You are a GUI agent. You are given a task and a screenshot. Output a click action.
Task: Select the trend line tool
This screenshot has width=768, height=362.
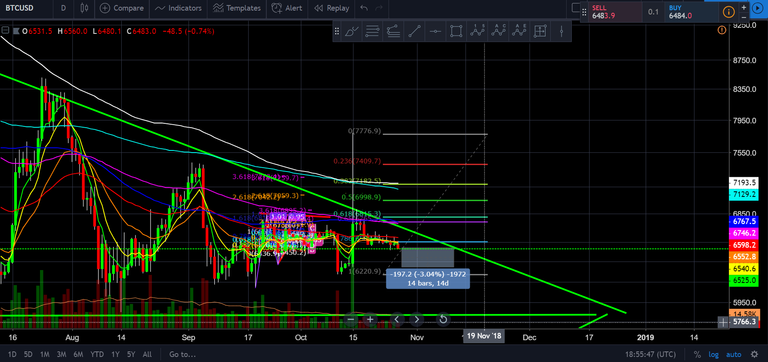point(414,31)
